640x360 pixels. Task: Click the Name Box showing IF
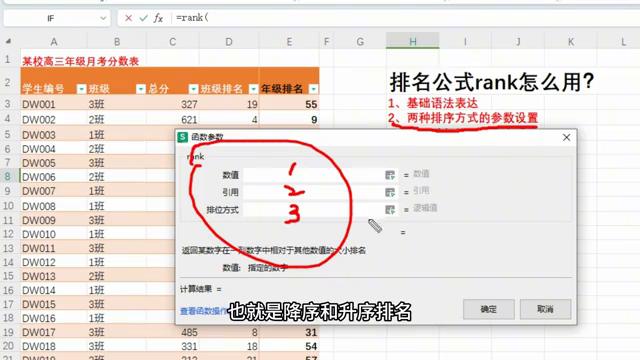pos(51,18)
